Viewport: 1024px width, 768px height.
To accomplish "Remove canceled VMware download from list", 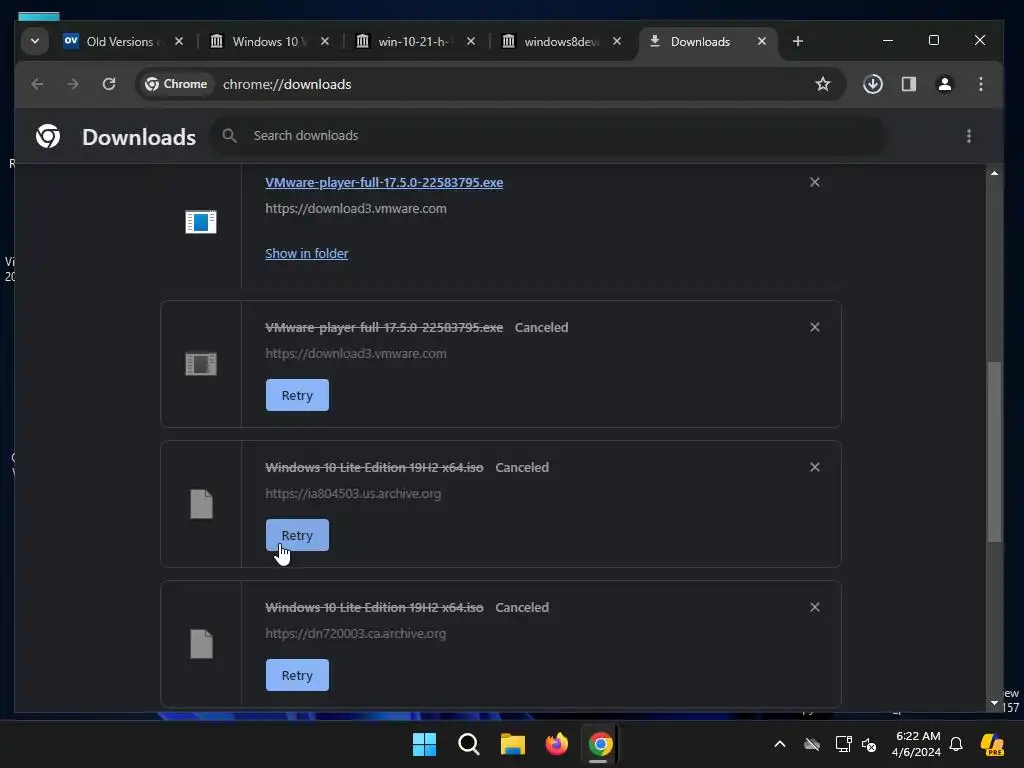I will click(814, 327).
